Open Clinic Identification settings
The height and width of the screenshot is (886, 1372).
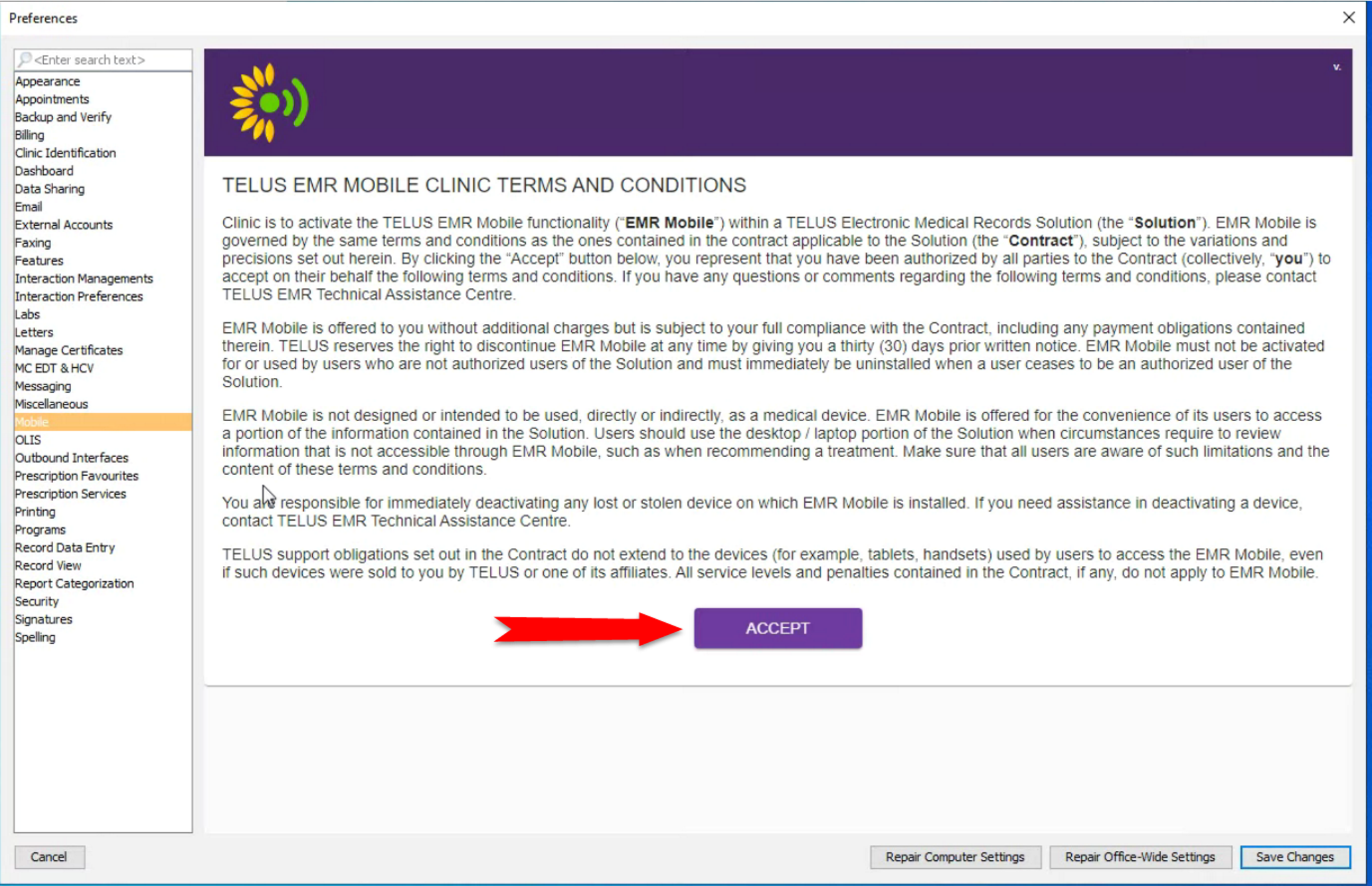pos(65,153)
